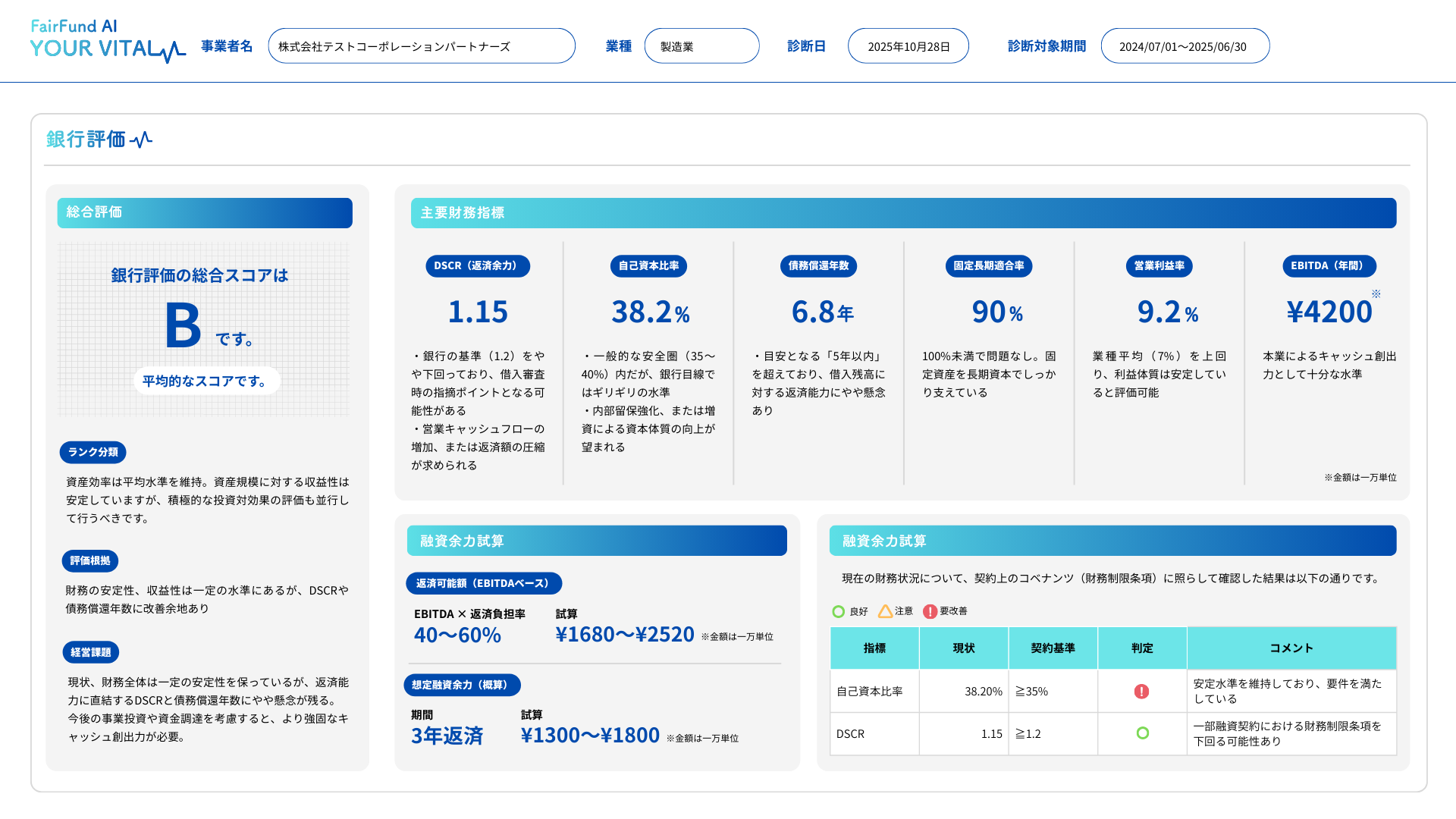The width and height of the screenshot is (1456, 819).
Task: Click the yellow 注意 warning triangle icon
Action: click(x=885, y=611)
